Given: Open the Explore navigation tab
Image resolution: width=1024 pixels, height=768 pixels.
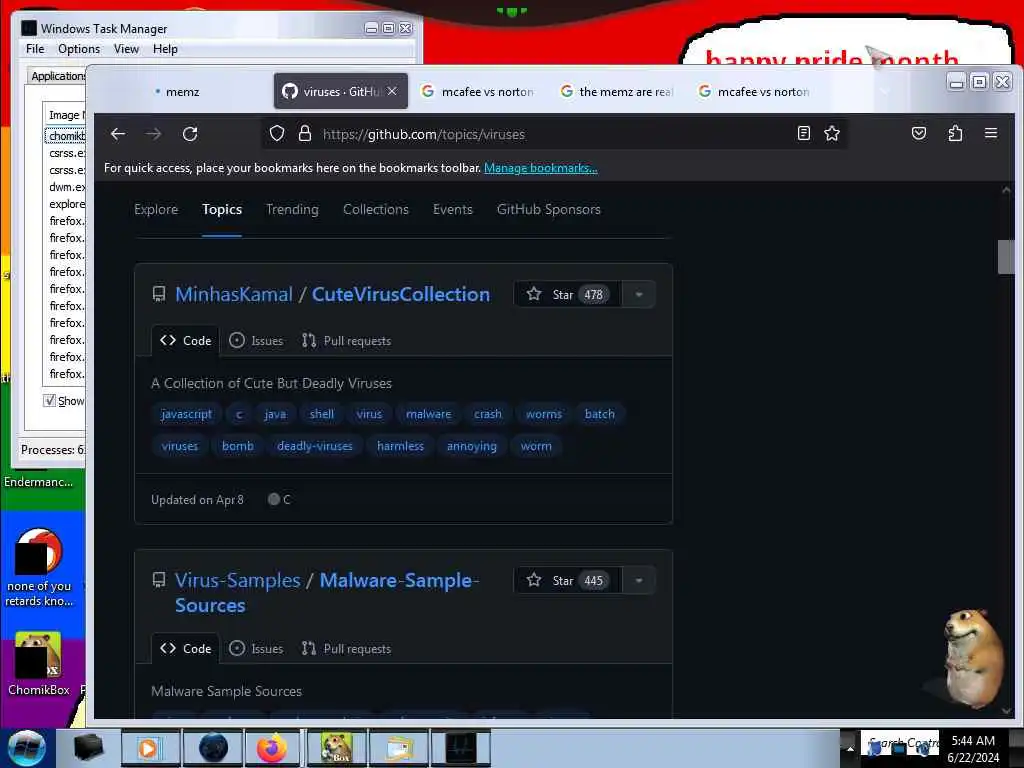Looking at the screenshot, I should pos(156,209).
